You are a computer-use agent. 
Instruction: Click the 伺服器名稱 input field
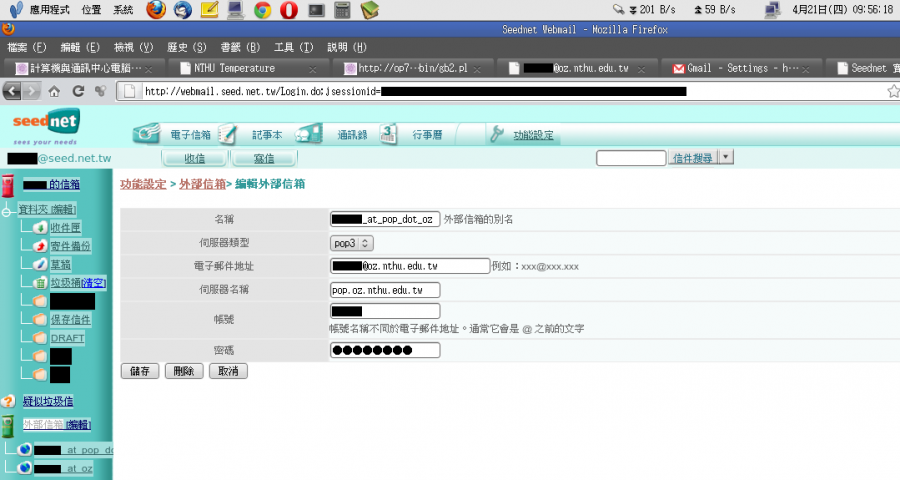pyautogui.click(x=384, y=290)
